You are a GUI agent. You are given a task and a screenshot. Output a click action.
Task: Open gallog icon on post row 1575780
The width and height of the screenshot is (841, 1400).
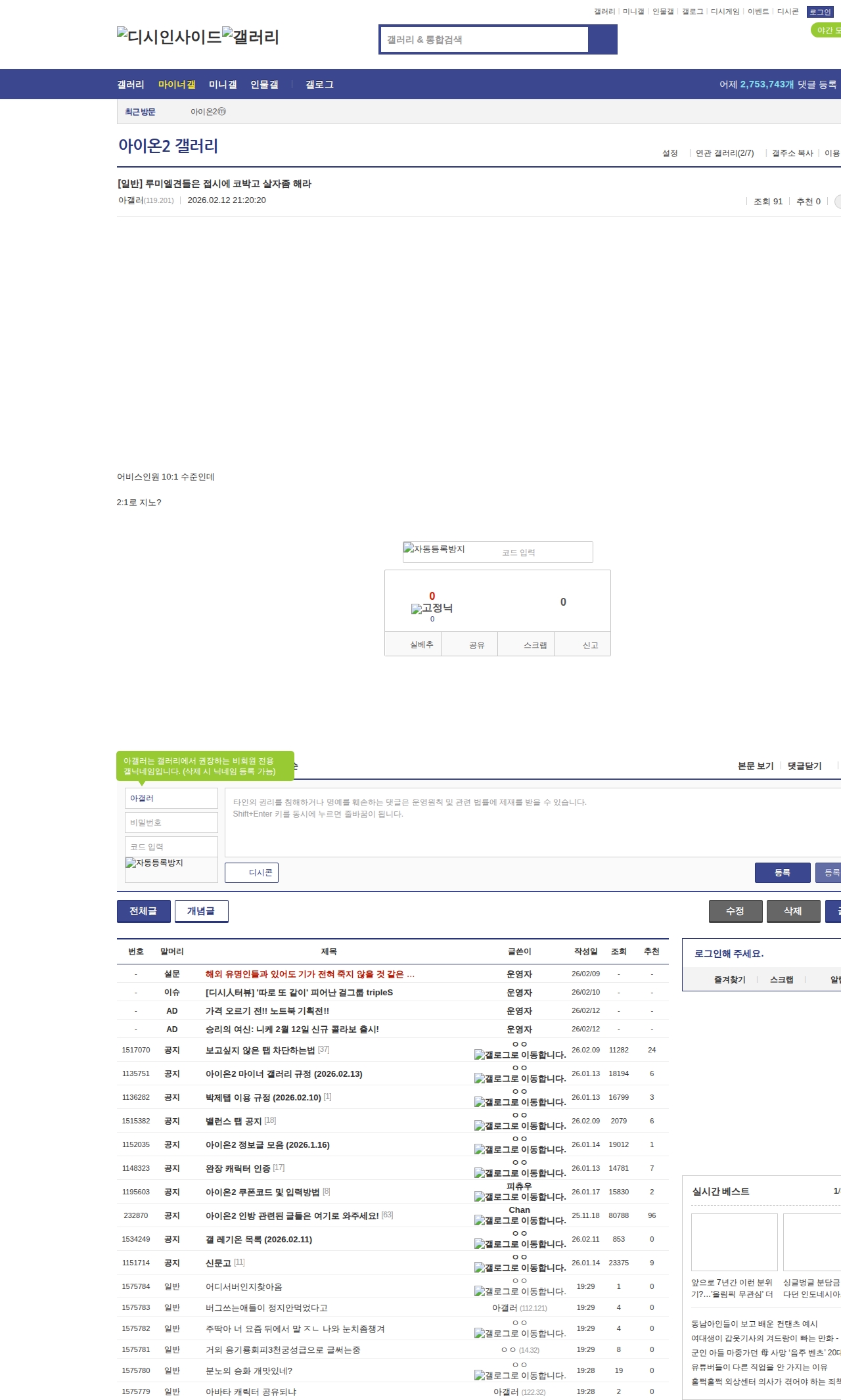pos(520,1376)
